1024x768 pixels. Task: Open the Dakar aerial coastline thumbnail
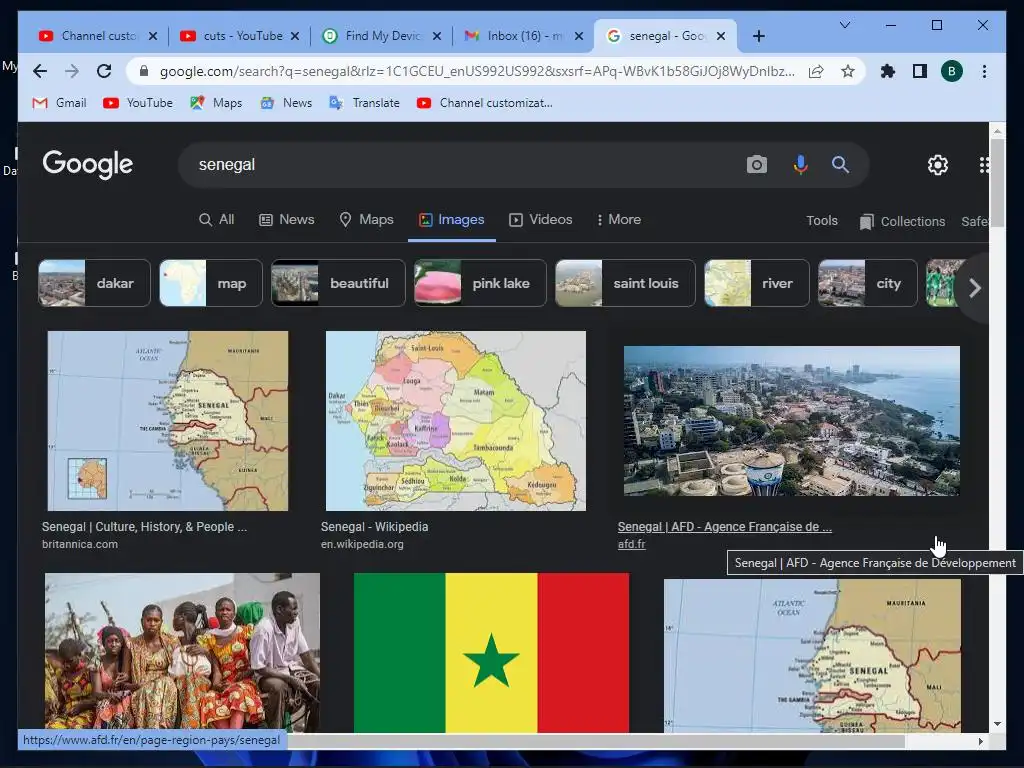point(792,421)
